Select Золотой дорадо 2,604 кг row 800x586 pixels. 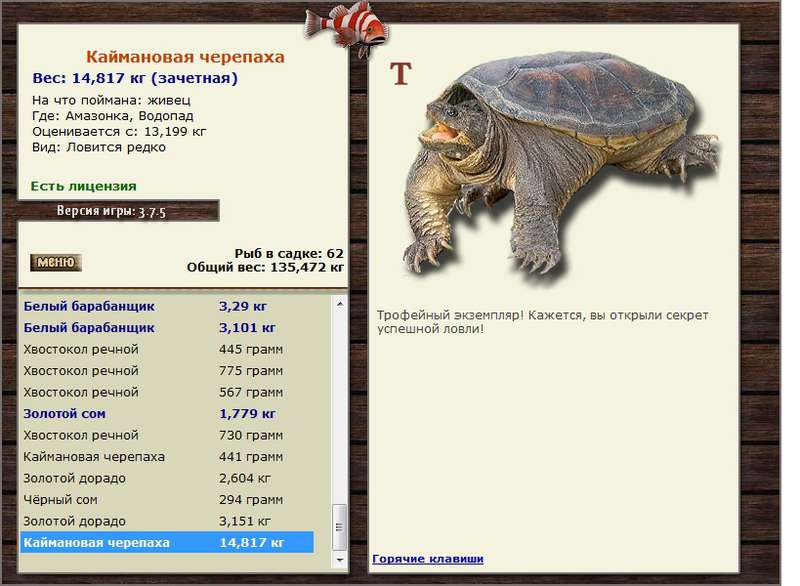click(x=167, y=478)
